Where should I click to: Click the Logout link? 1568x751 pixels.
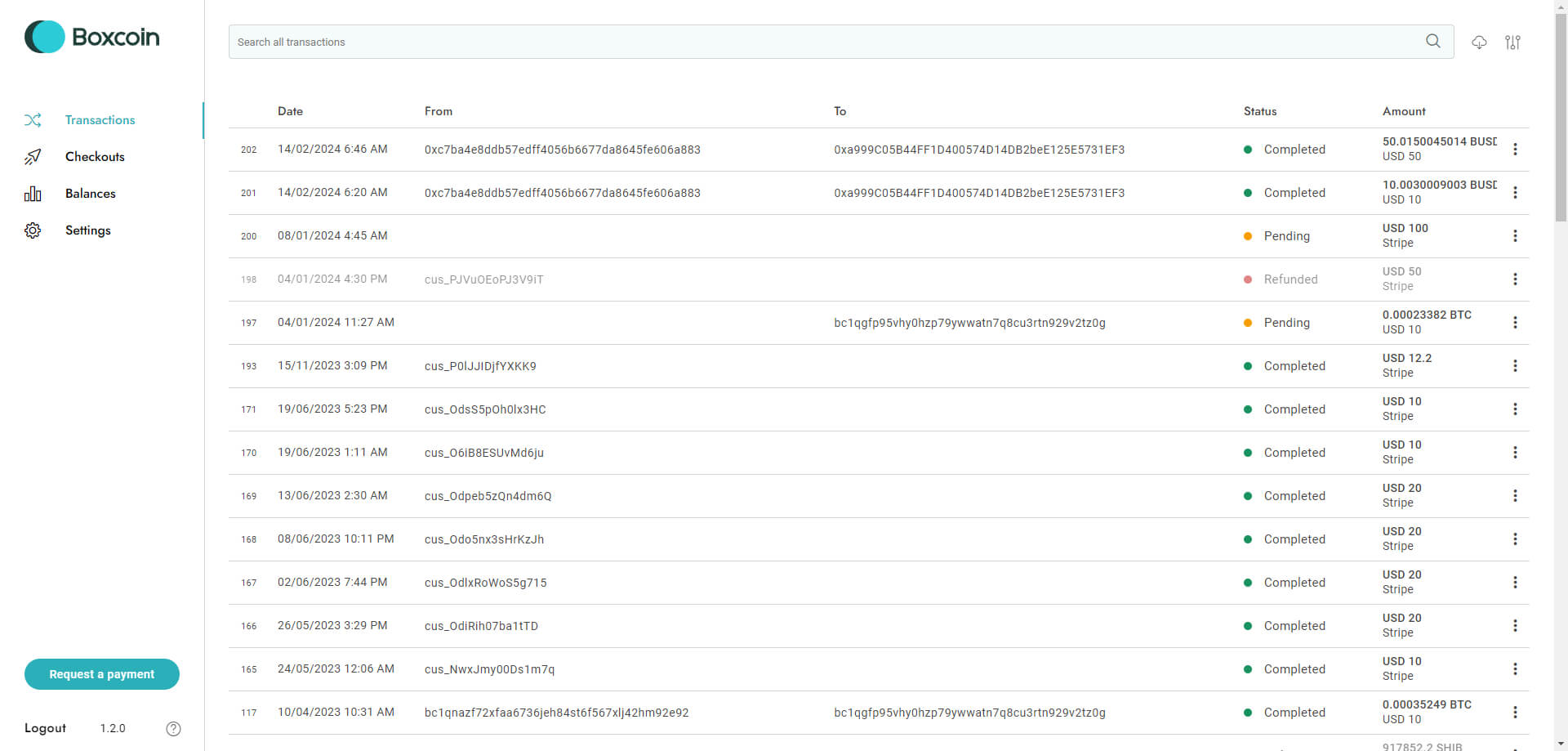(45, 728)
